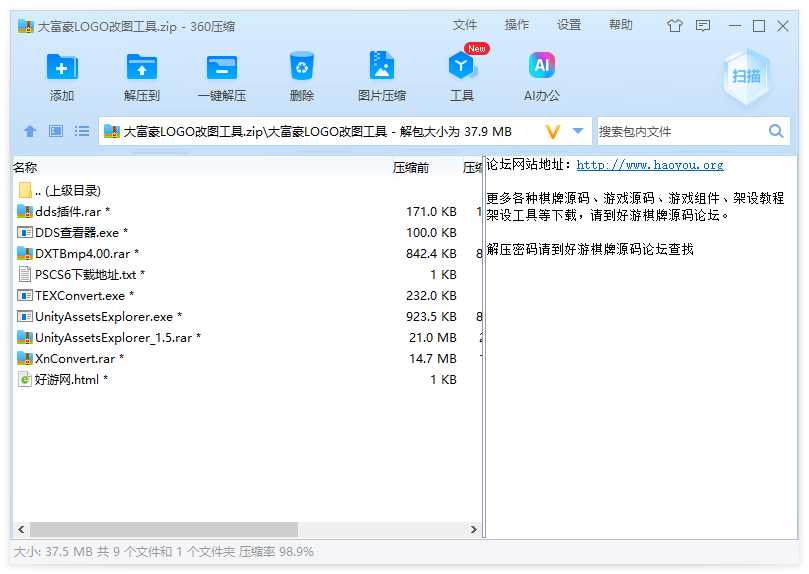The image size is (809, 574).
Task: Click the feedback message icon in title bar
Action: [703, 25]
